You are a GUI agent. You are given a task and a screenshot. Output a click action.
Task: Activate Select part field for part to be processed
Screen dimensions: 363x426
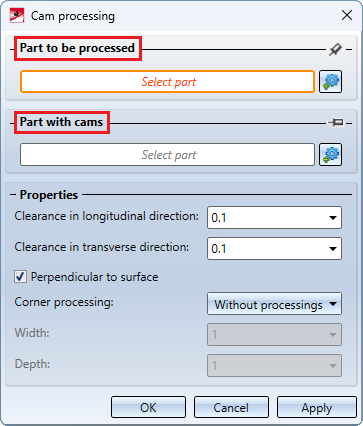(167, 81)
